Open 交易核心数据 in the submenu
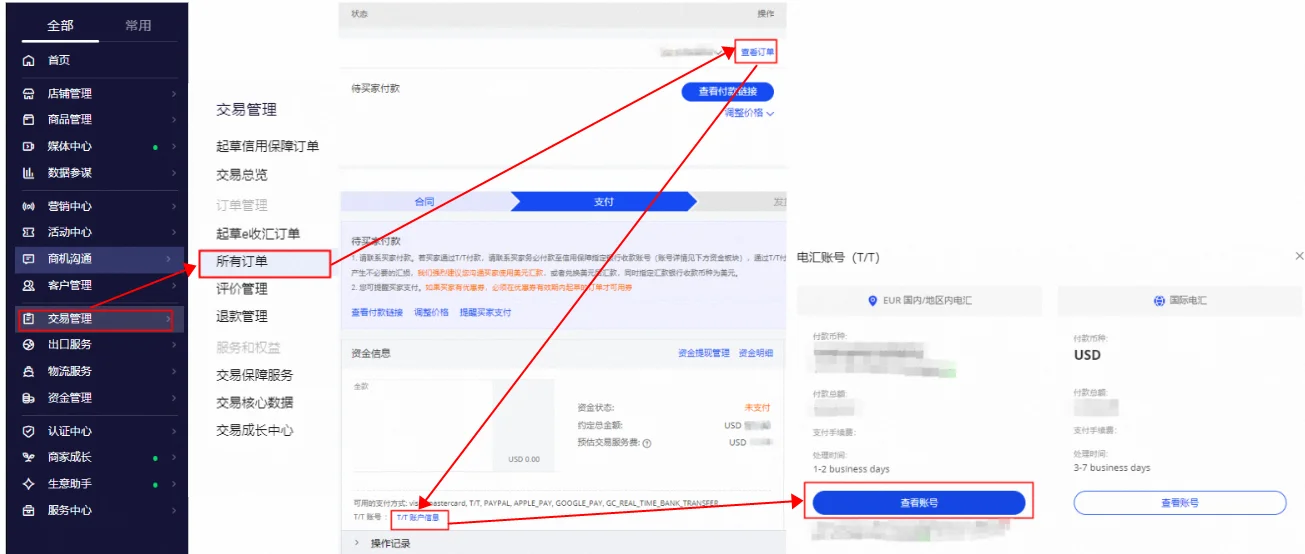 point(255,402)
